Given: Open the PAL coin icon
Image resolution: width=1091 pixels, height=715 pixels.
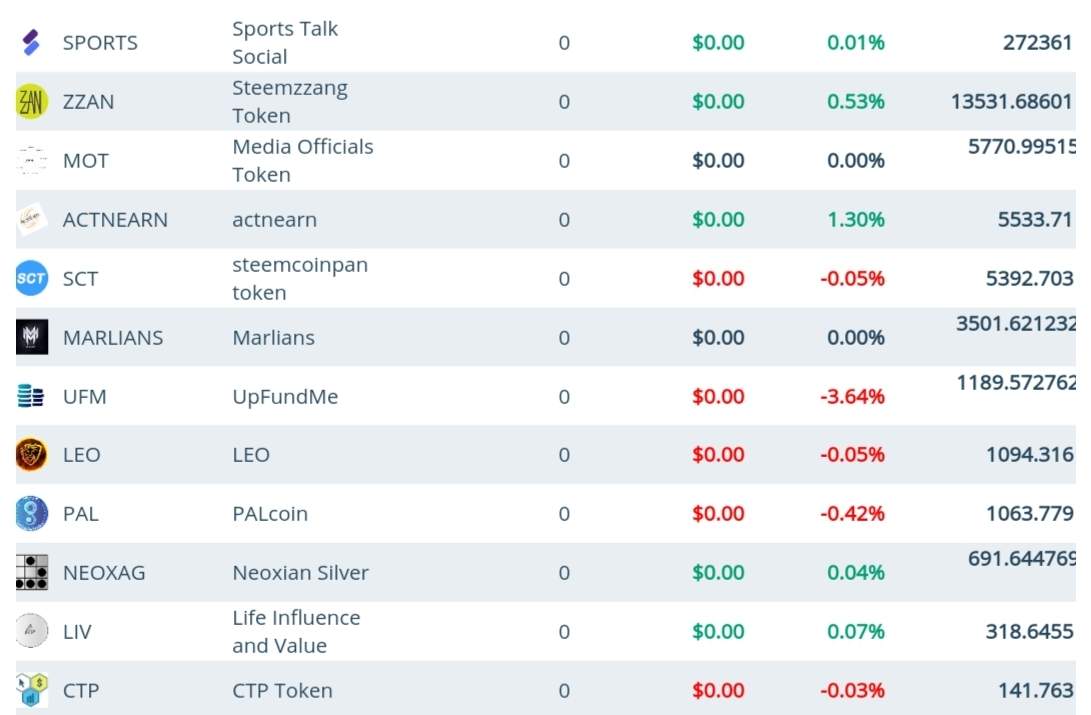Looking at the screenshot, I should pos(32,514).
